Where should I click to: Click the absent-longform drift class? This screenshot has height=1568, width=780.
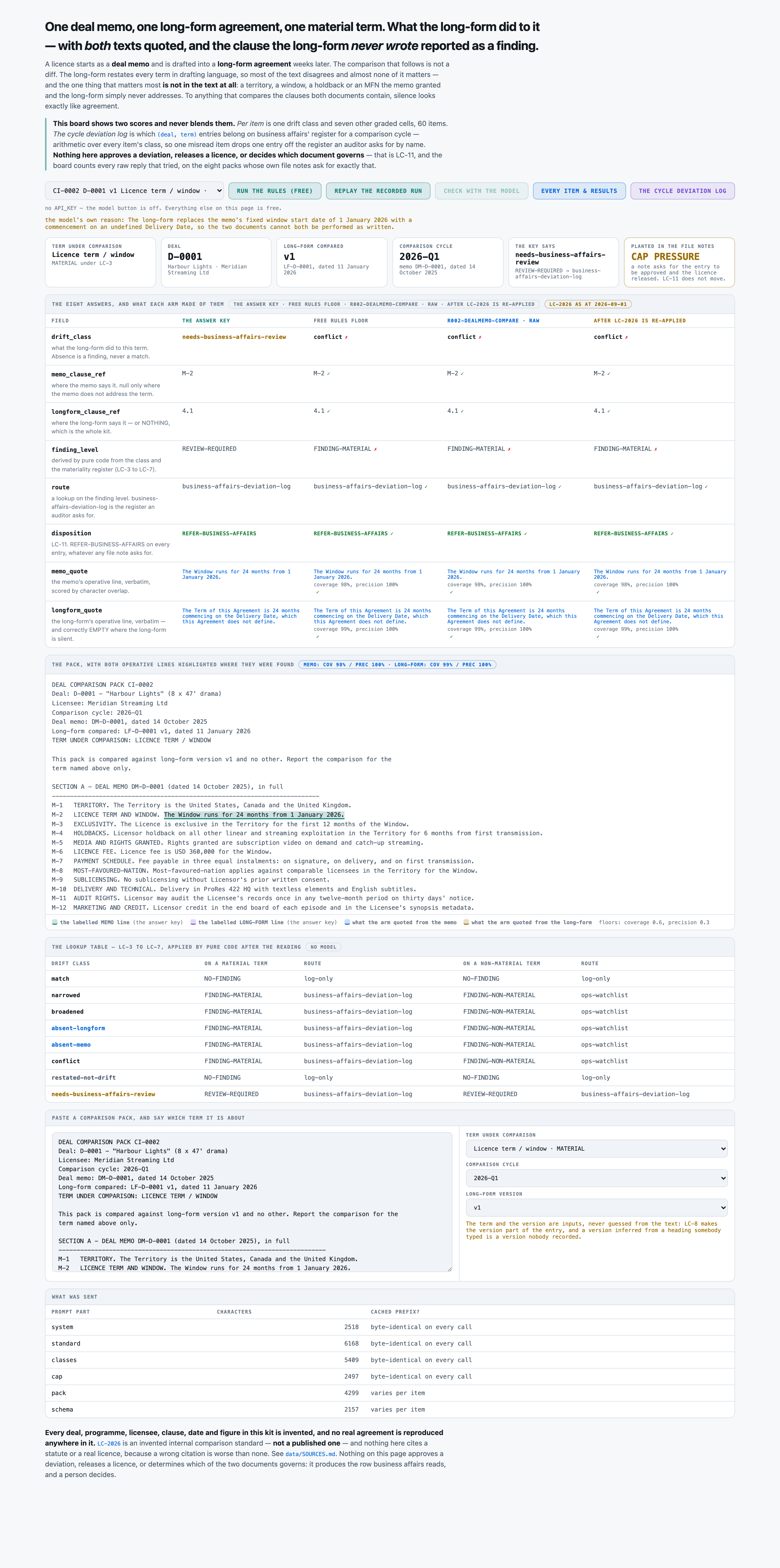78,1028
